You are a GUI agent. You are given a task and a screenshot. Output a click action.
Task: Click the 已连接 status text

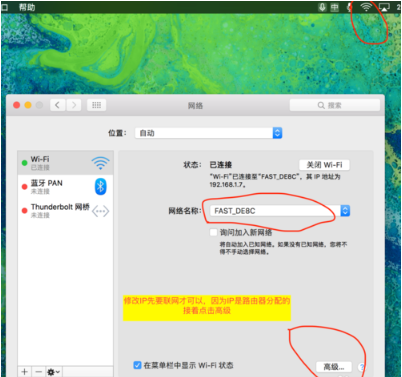[220, 165]
